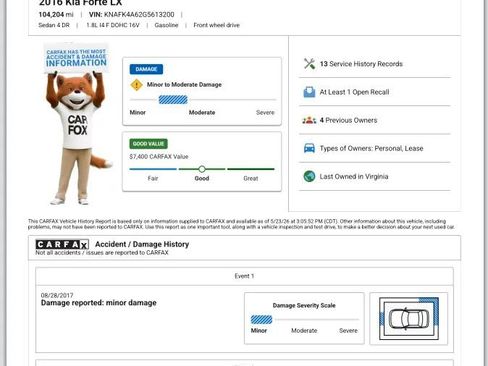Click the open recall car icon
This screenshot has height=366, width=488.
309,92
